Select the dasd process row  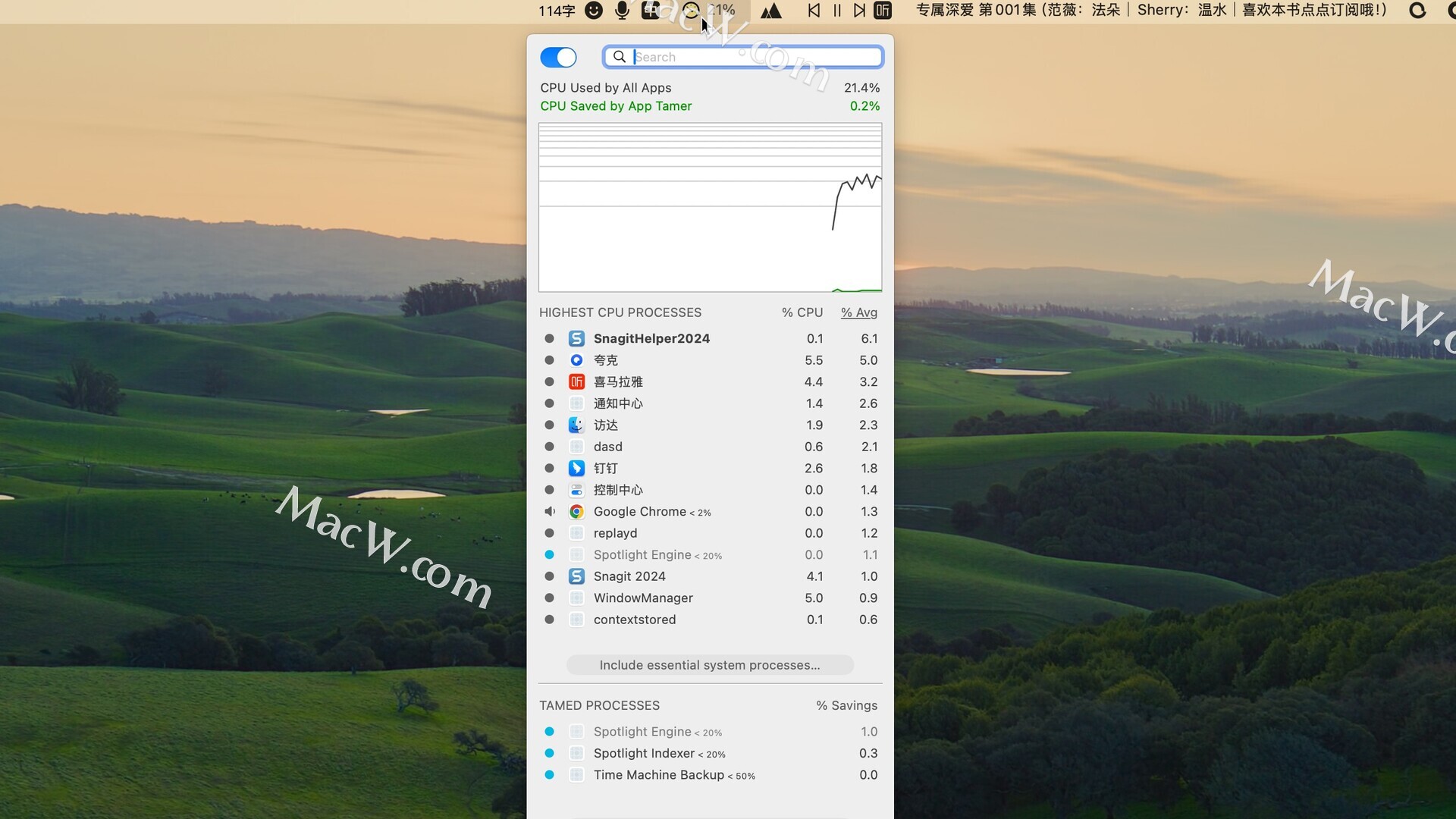pyautogui.click(x=710, y=447)
